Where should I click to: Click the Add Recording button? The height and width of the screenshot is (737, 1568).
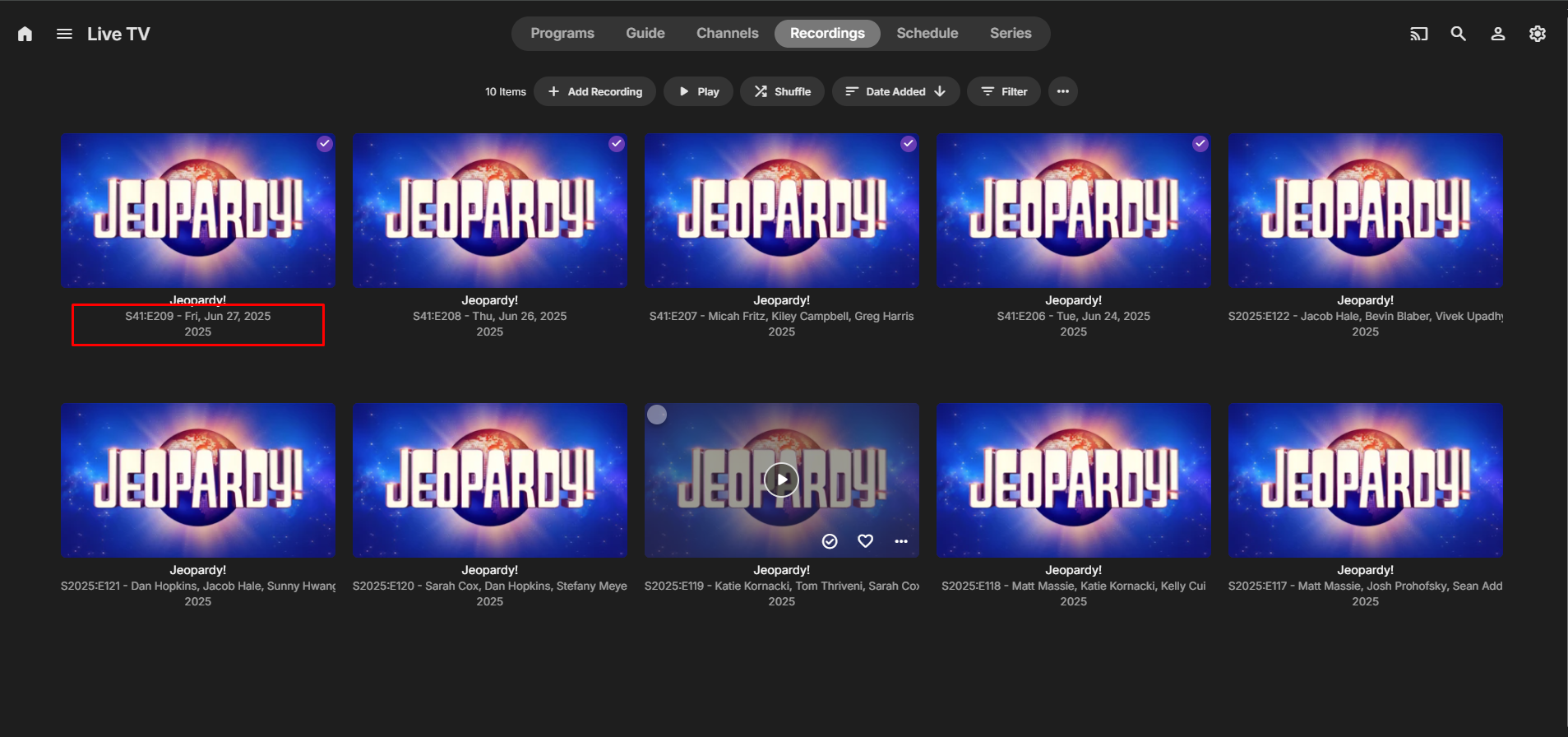tap(594, 91)
